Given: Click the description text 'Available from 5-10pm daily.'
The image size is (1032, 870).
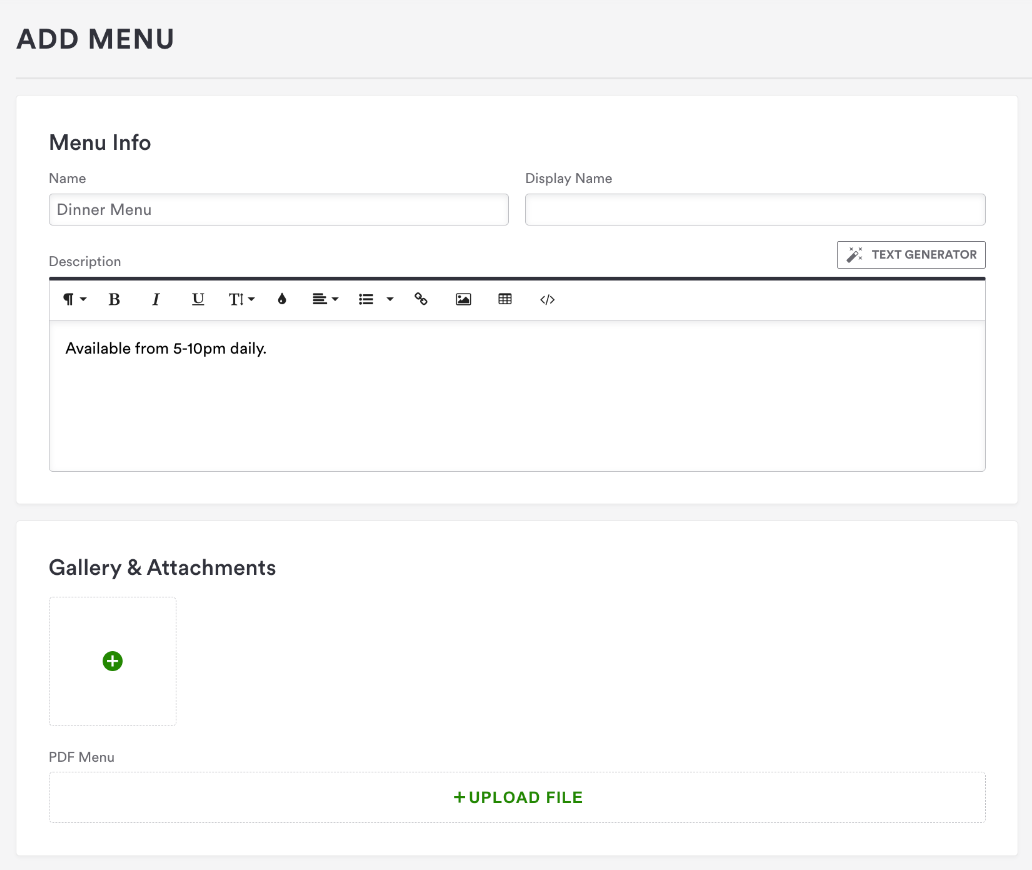Looking at the screenshot, I should (166, 349).
